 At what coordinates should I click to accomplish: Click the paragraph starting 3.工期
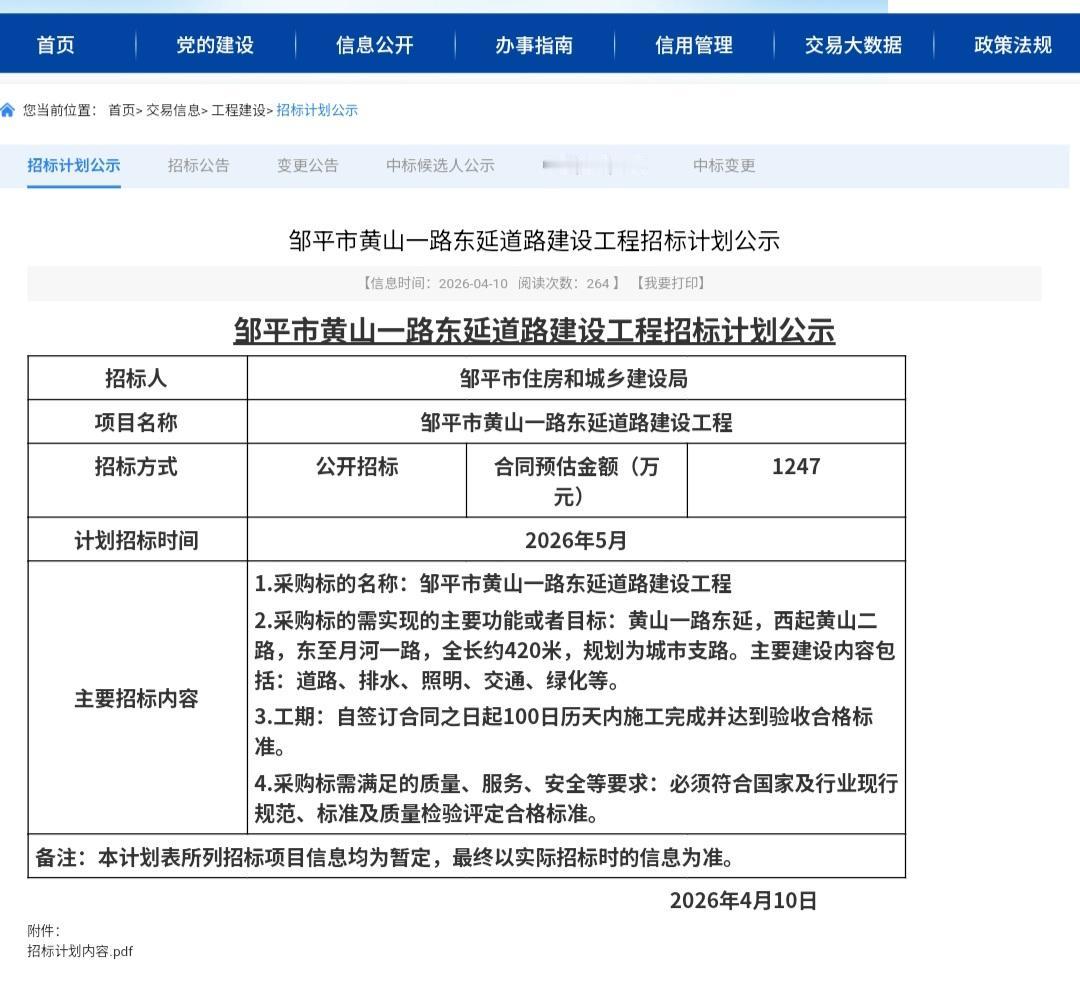564,731
